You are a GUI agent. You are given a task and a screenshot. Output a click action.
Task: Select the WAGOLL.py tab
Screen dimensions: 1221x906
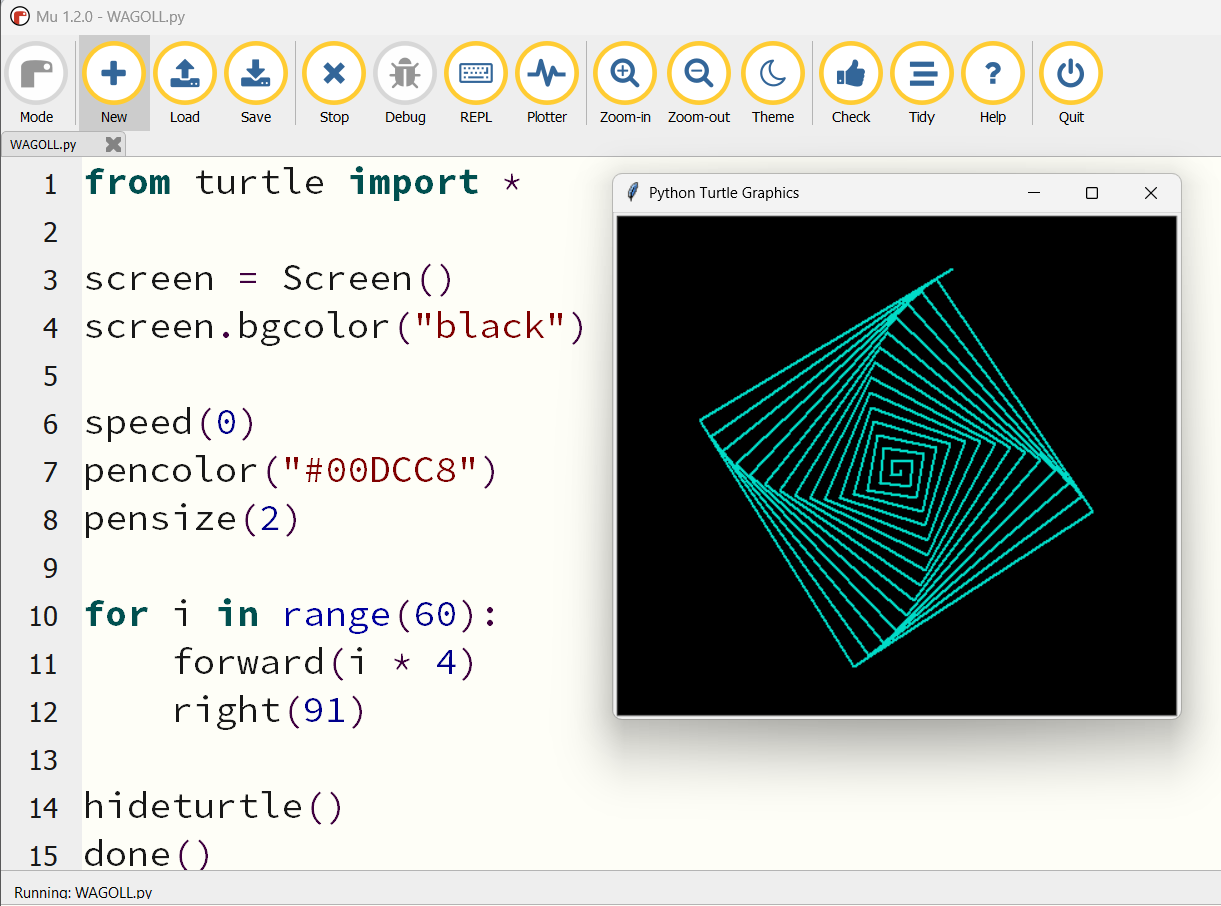(x=44, y=144)
